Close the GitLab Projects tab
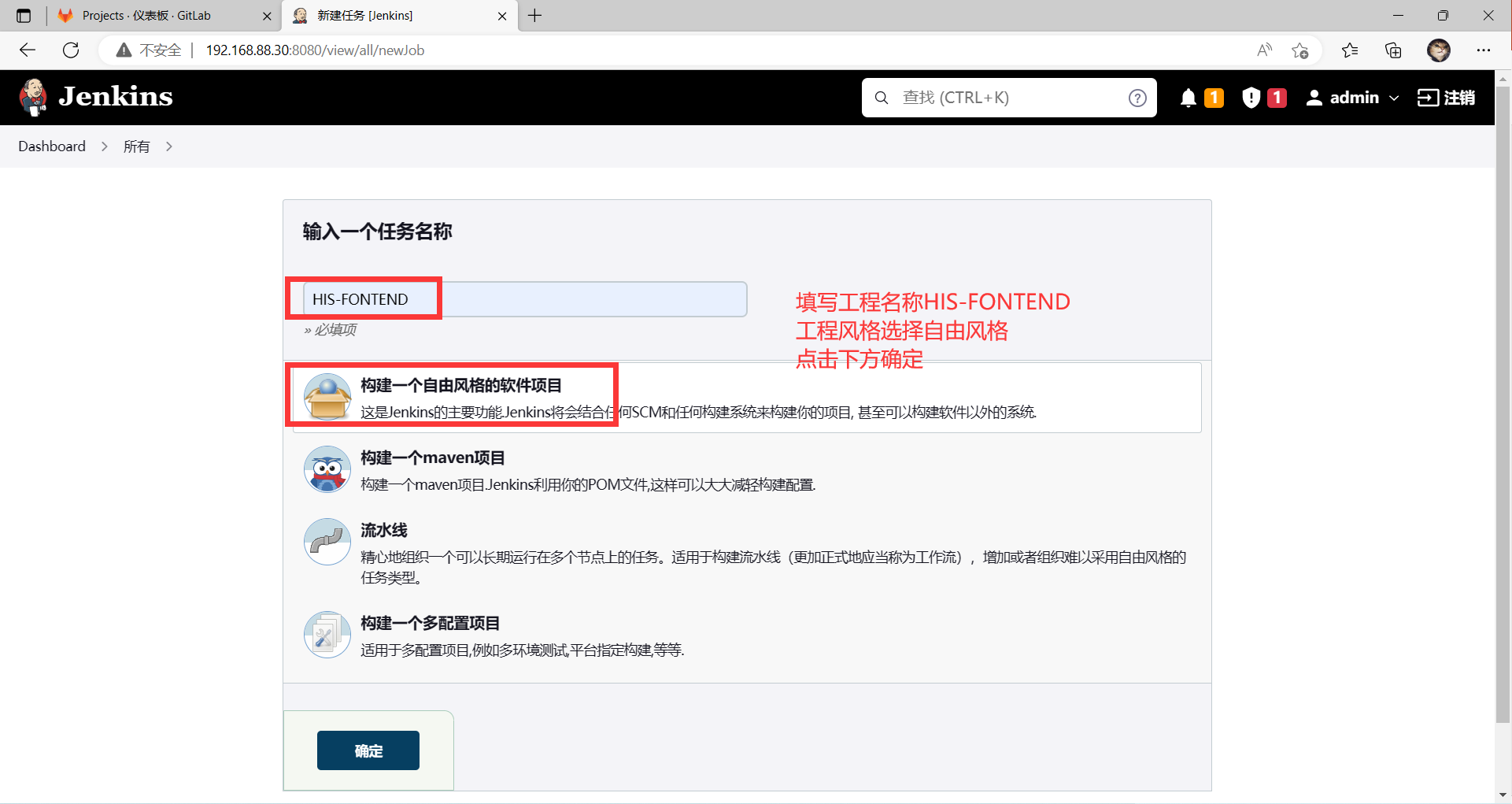 click(267, 16)
